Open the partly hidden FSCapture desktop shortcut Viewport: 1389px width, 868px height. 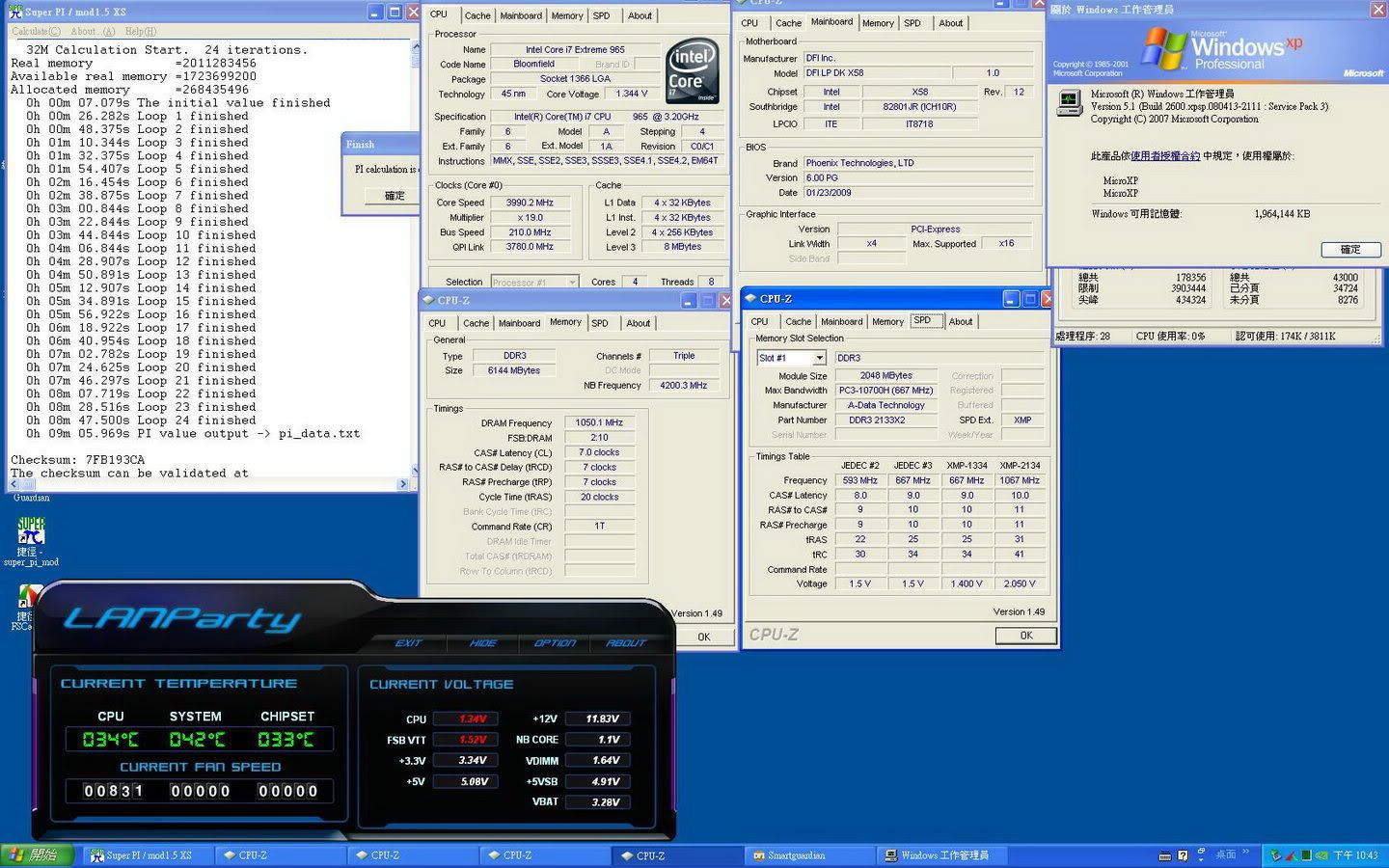29,596
